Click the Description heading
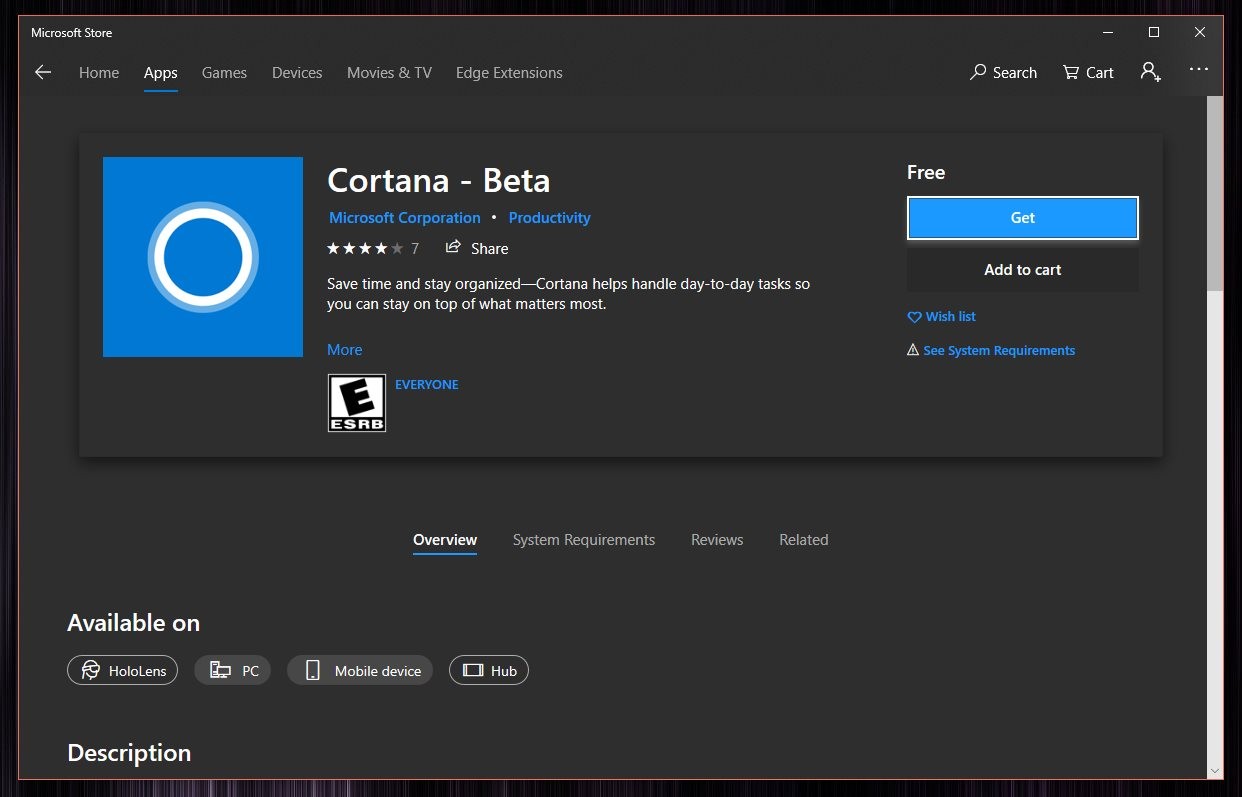Viewport: 1242px width, 797px height. click(x=129, y=753)
